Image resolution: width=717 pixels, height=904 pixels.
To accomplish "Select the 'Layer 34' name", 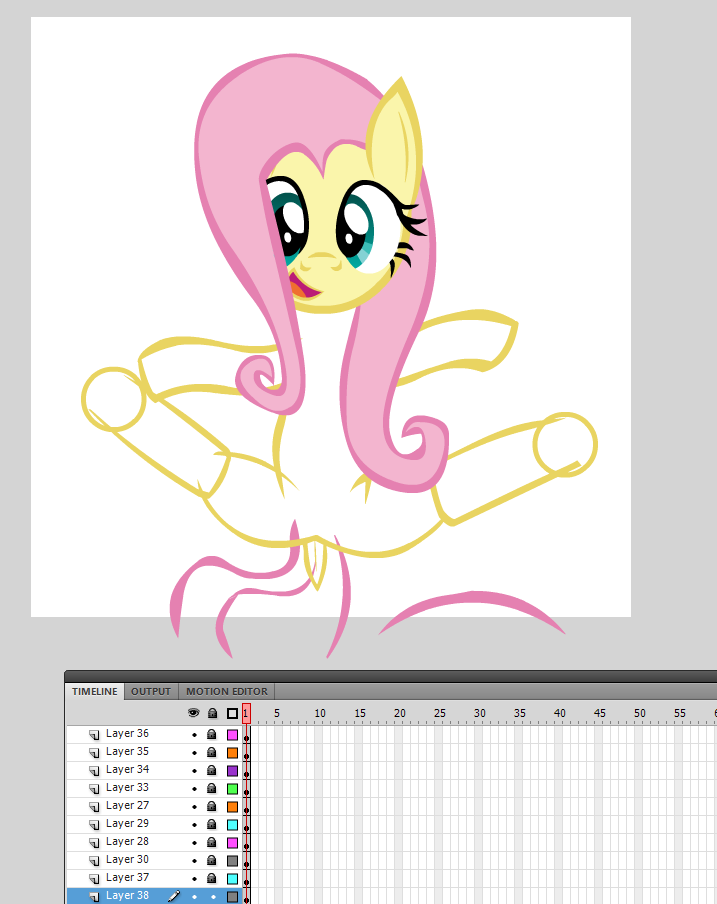I will click(127, 769).
